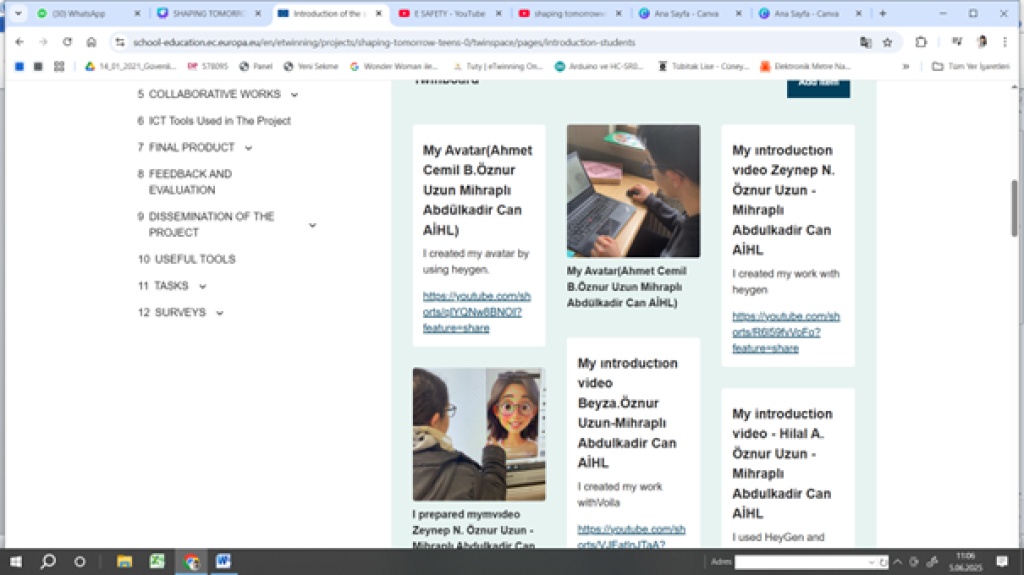Screen dimensions: 1024x575
Task: Click the translate page icon in address bar
Action: coord(866,42)
